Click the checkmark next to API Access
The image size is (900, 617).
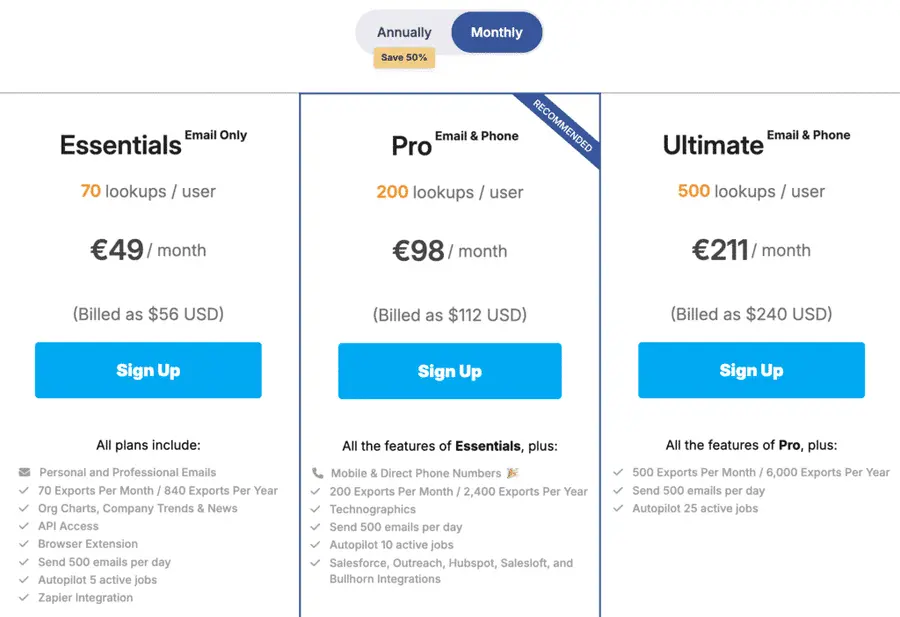tap(25, 526)
